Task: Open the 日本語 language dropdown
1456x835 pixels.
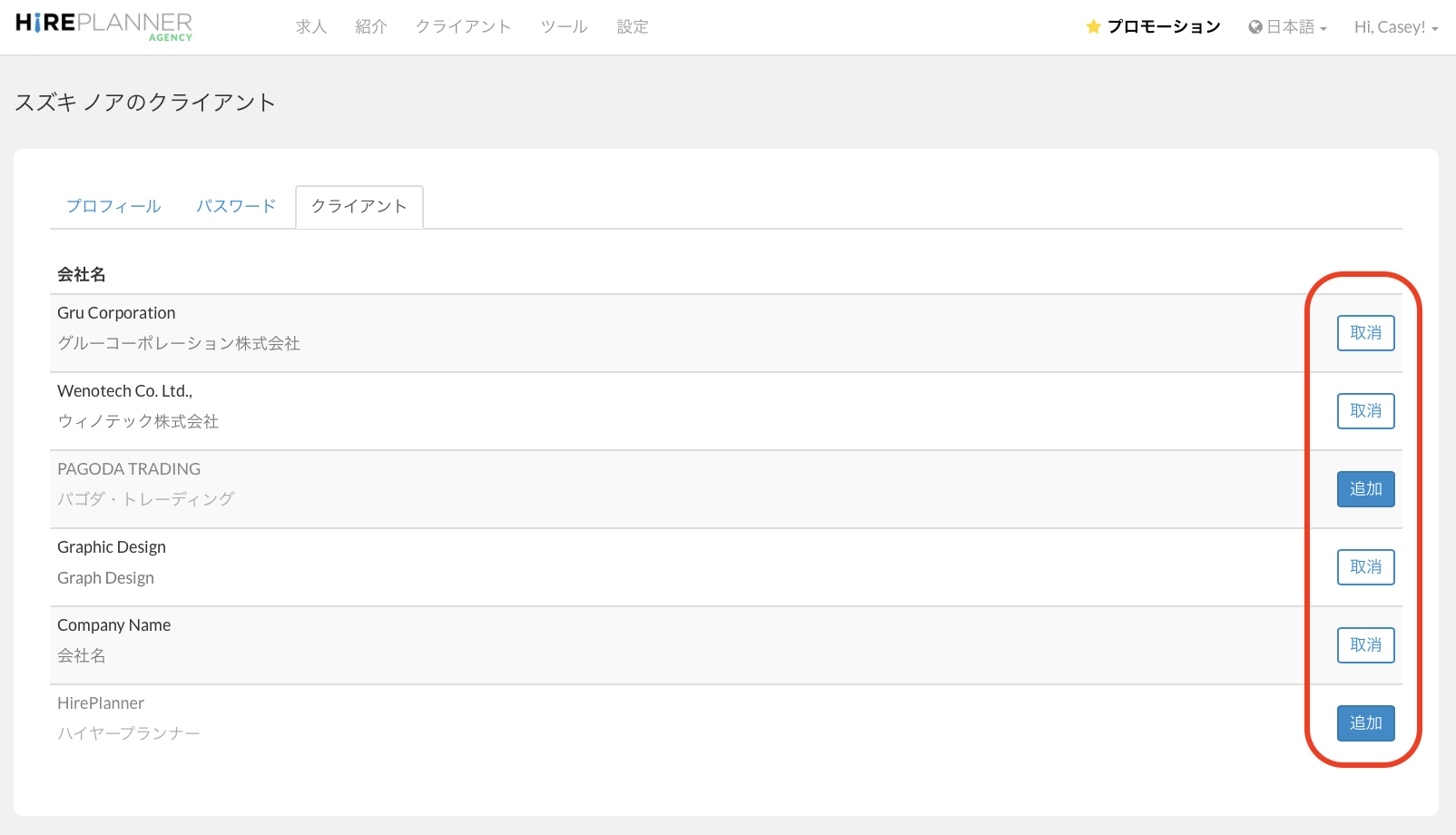Action: pyautogui.click(x=1287, y=27)
